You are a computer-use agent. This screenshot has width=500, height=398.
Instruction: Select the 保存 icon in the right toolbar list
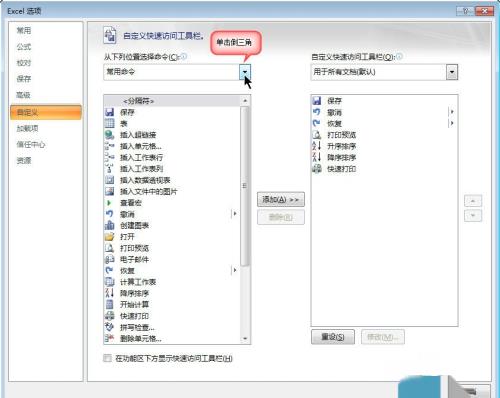(316, 101)
